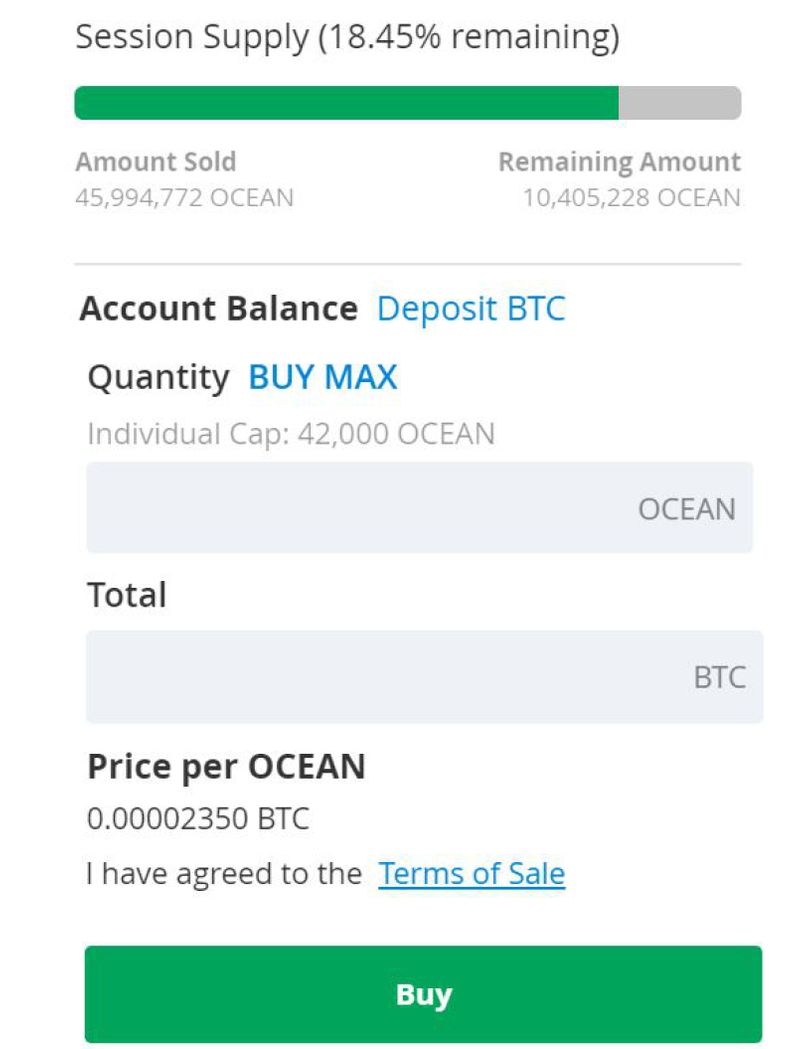Image resolution: width=800 pixels, height=1049 pixels.
Task: Click the Quantity label
Action: [x=158, y=377]
